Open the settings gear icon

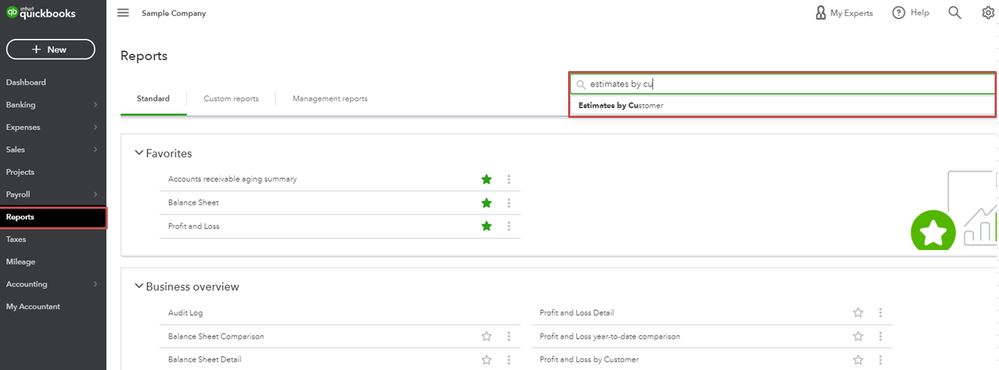pyautogui.click(x=988, y=13)
